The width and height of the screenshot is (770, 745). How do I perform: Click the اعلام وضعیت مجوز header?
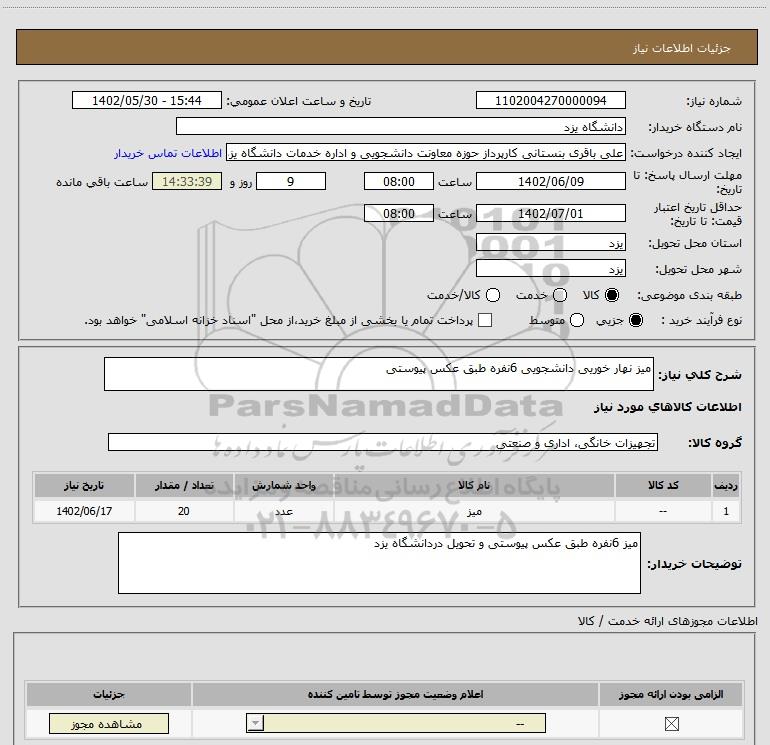[x=395, y=694]
